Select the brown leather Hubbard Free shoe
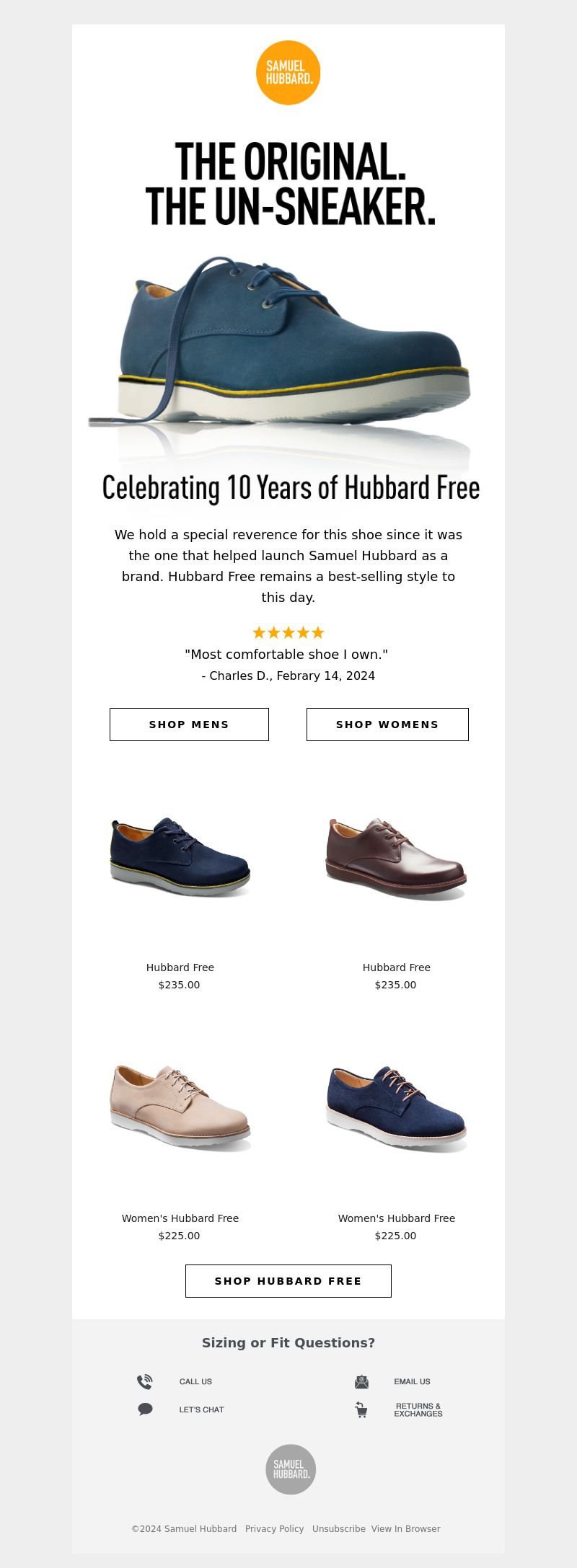577x1568 pixels. coord(396,858)
